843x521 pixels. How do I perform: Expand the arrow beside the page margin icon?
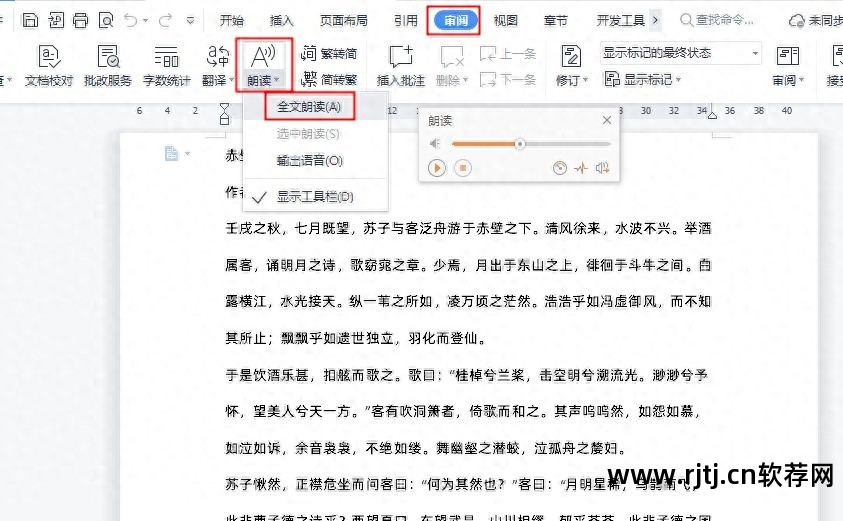tap(187, 154)
